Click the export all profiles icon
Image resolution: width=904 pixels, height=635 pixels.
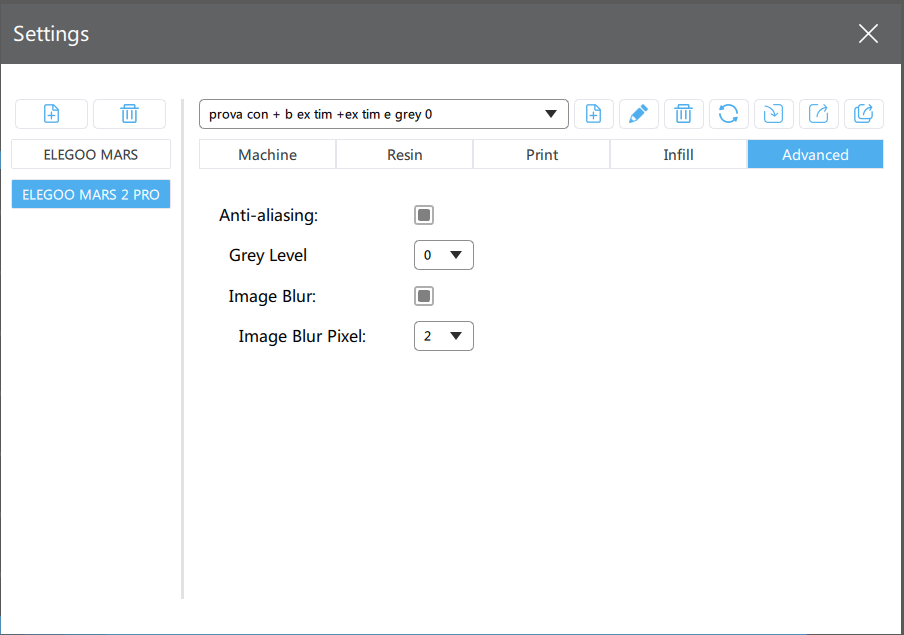point(863,114)
